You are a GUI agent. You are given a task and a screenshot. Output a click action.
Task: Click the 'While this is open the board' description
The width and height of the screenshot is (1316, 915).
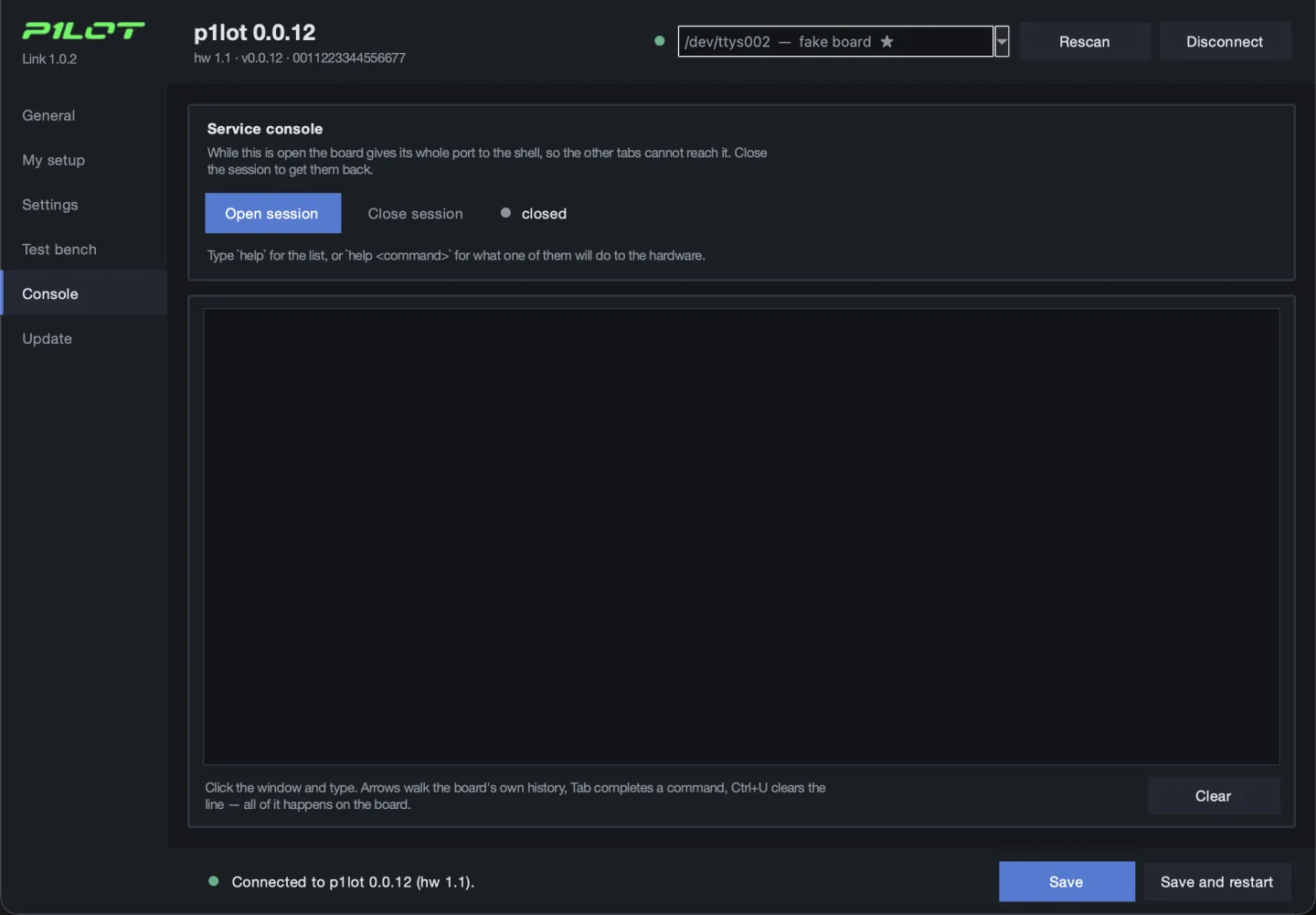[x=487, y=161]
